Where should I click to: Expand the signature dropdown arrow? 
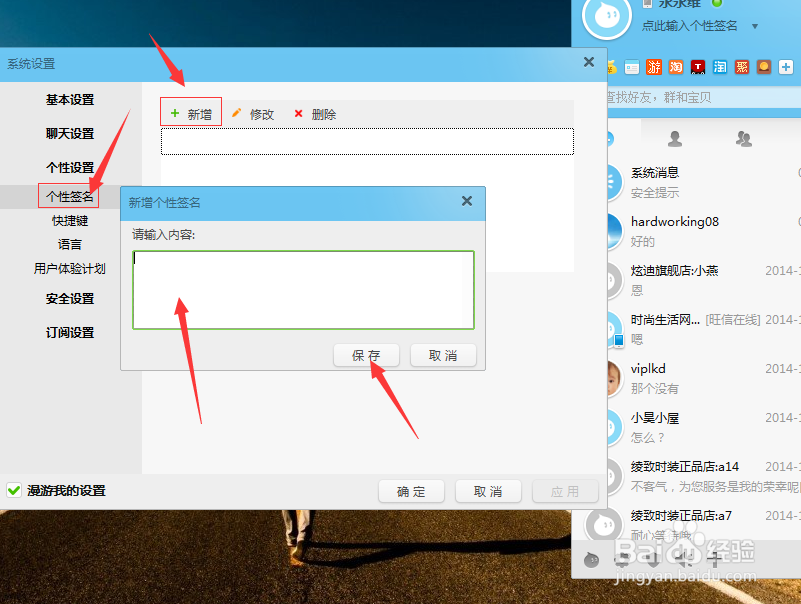[755, 26]
